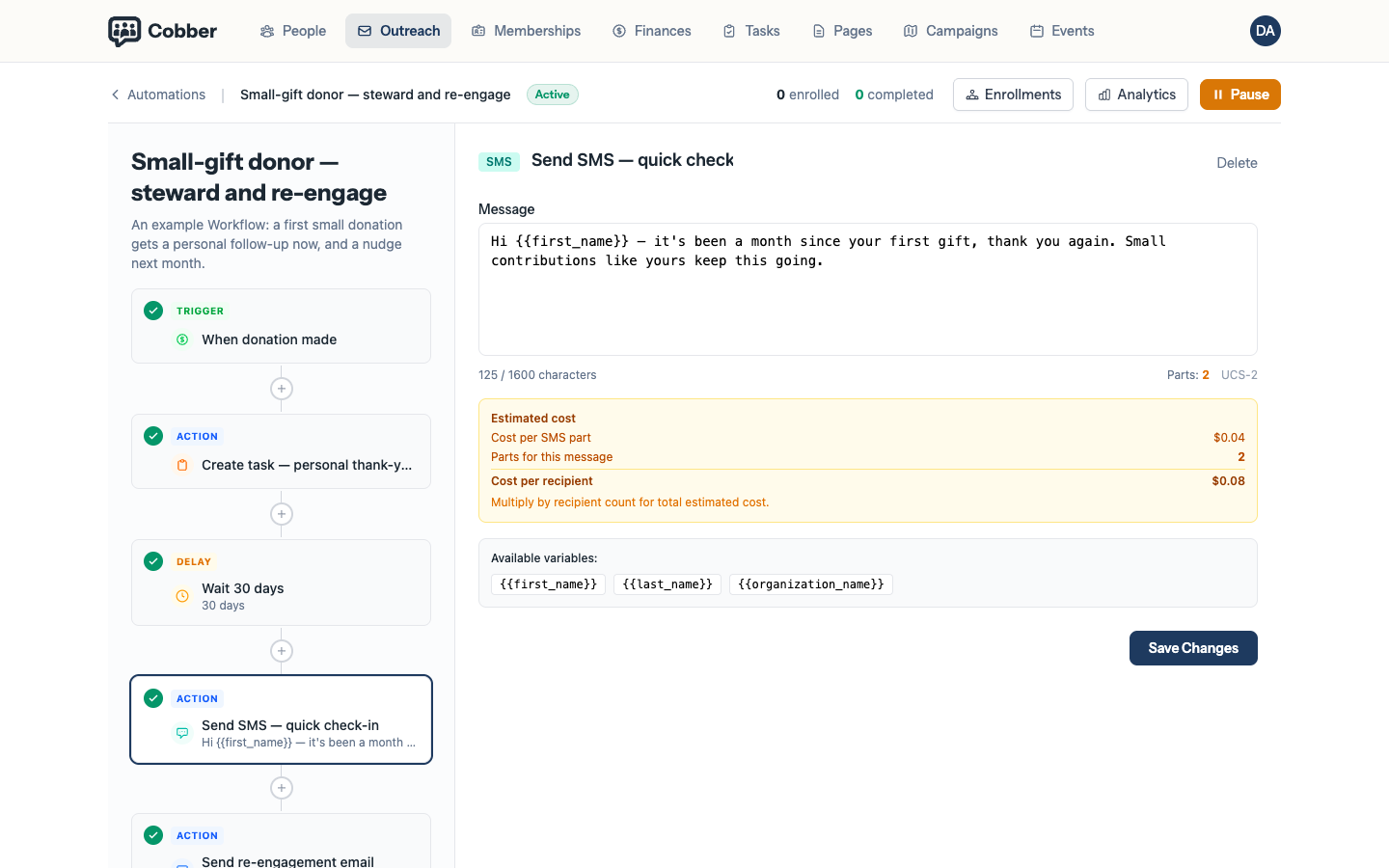
Task: Click the calendar icon beside Events
Action: pyautogui.click(x=1037, y=31)
